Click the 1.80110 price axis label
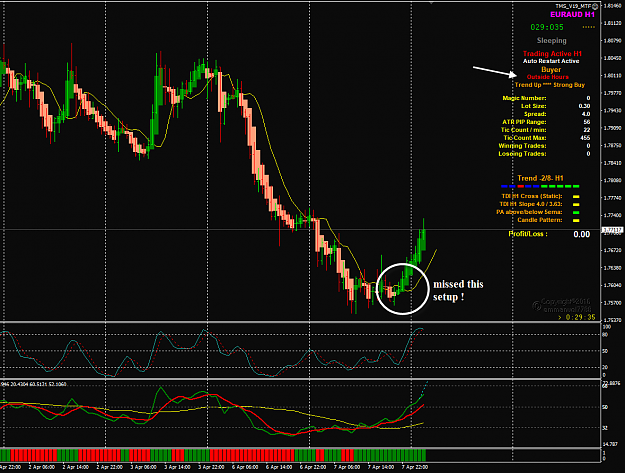625x473 pixels. tap(613, 75)
